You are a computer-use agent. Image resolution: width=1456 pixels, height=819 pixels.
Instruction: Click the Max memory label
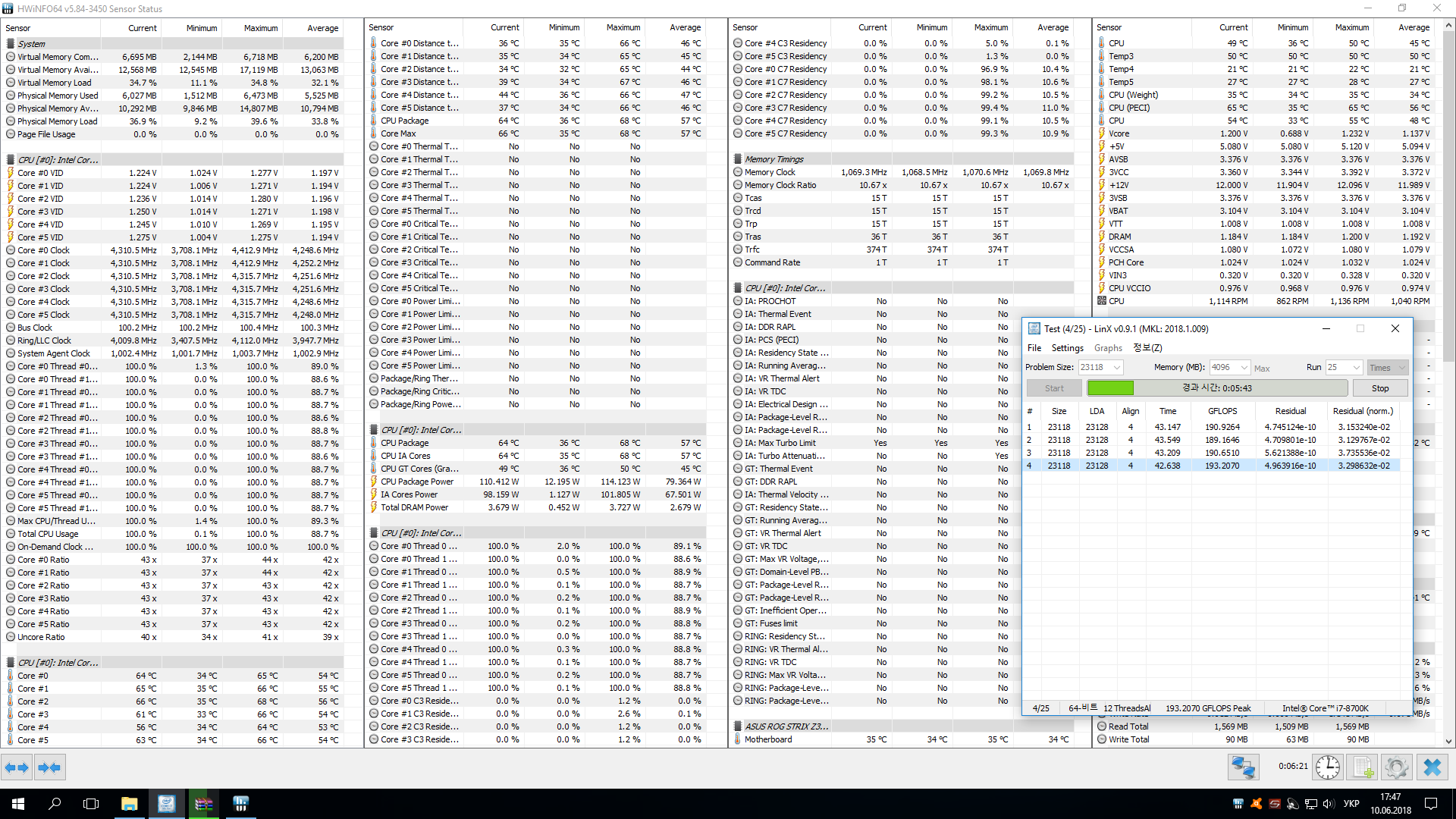click(1262, 369)
